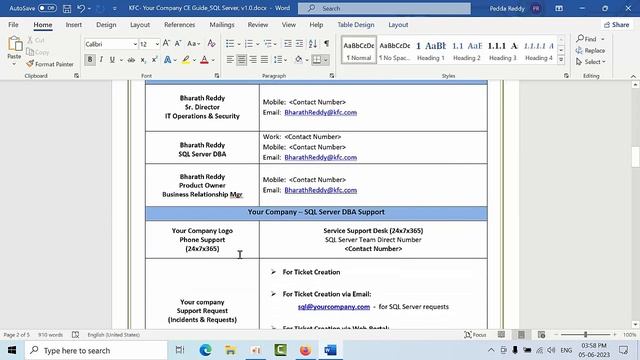
Task: Toggle Bold formatting
Action: 90,60
